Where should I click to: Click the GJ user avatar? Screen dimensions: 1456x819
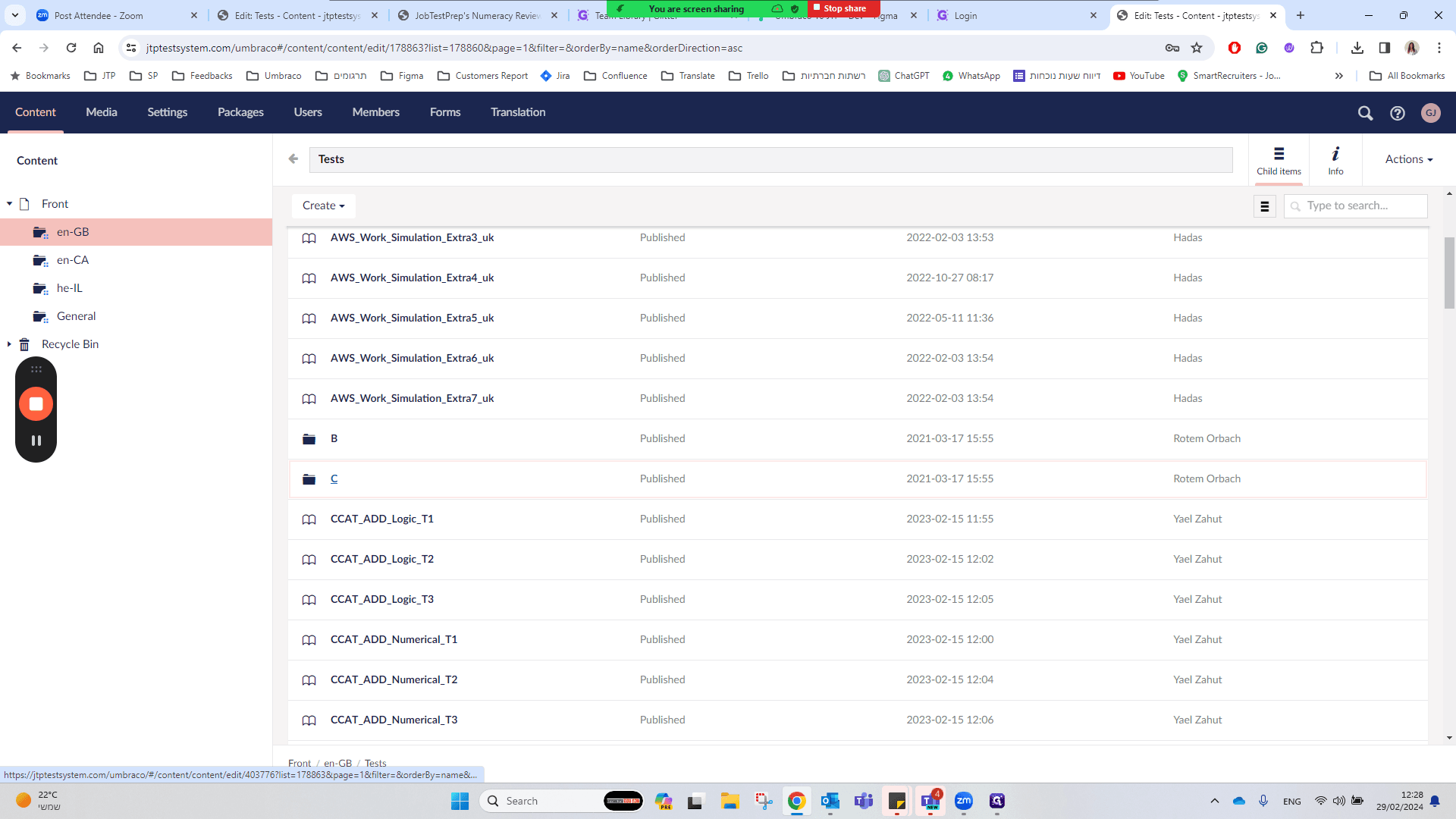(1431, 113)
